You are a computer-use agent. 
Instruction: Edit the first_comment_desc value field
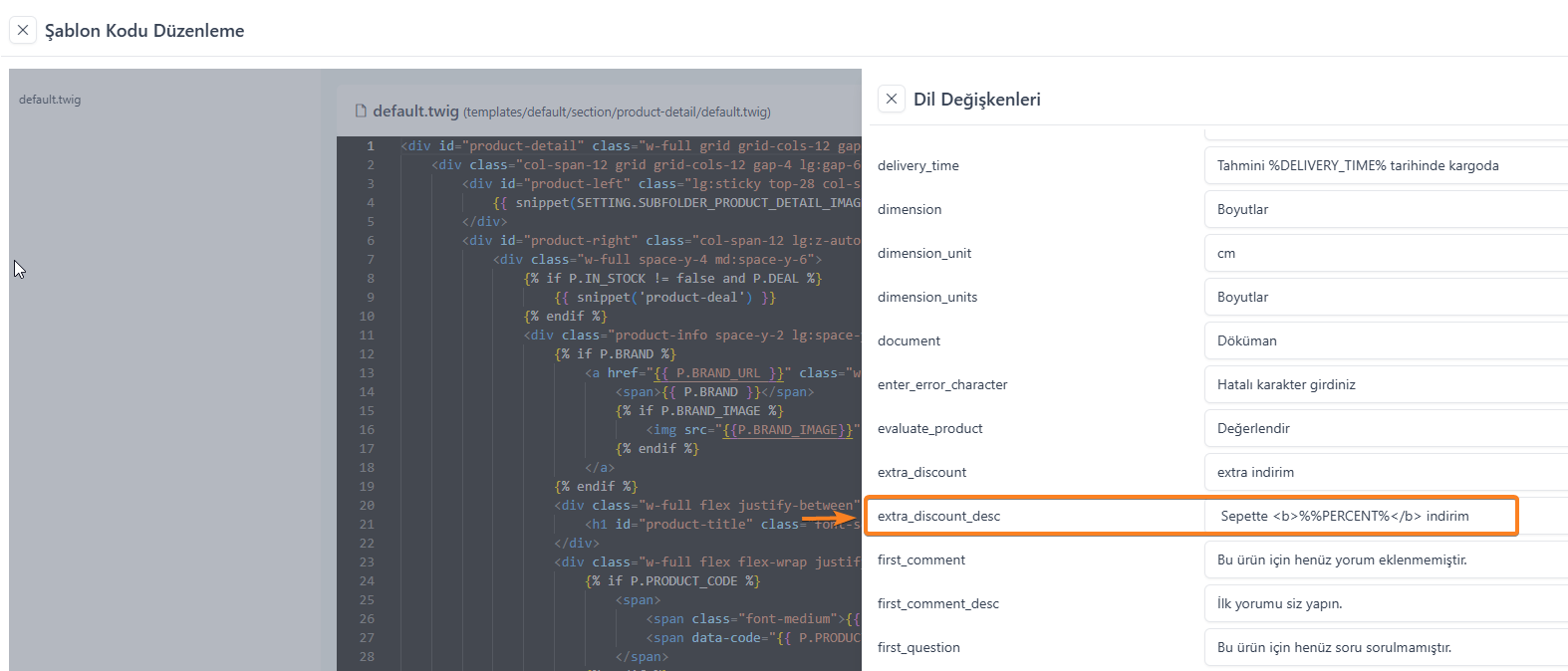click(x=1385, y=603)
